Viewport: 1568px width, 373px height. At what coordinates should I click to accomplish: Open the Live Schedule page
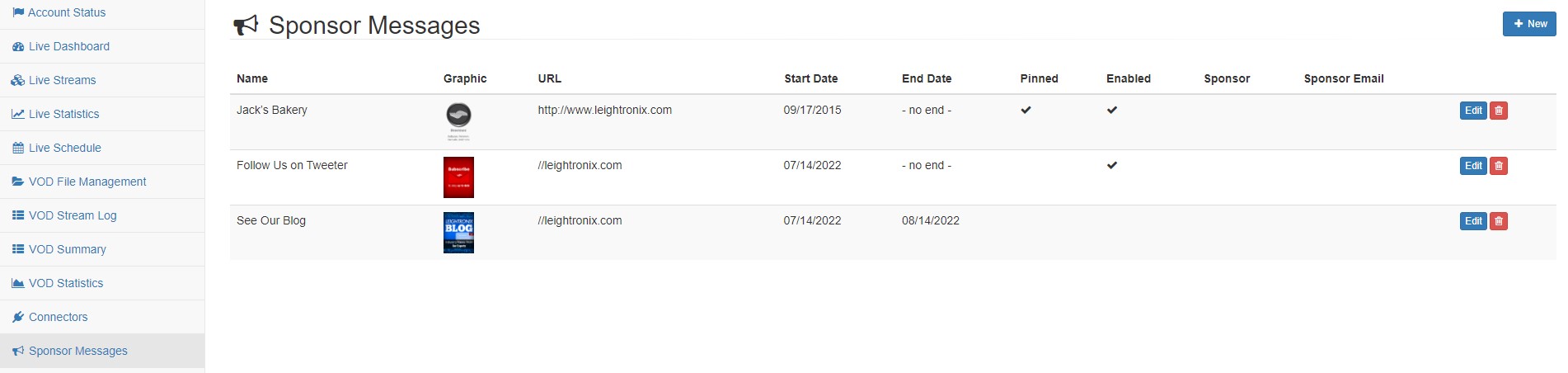(64, 148)
